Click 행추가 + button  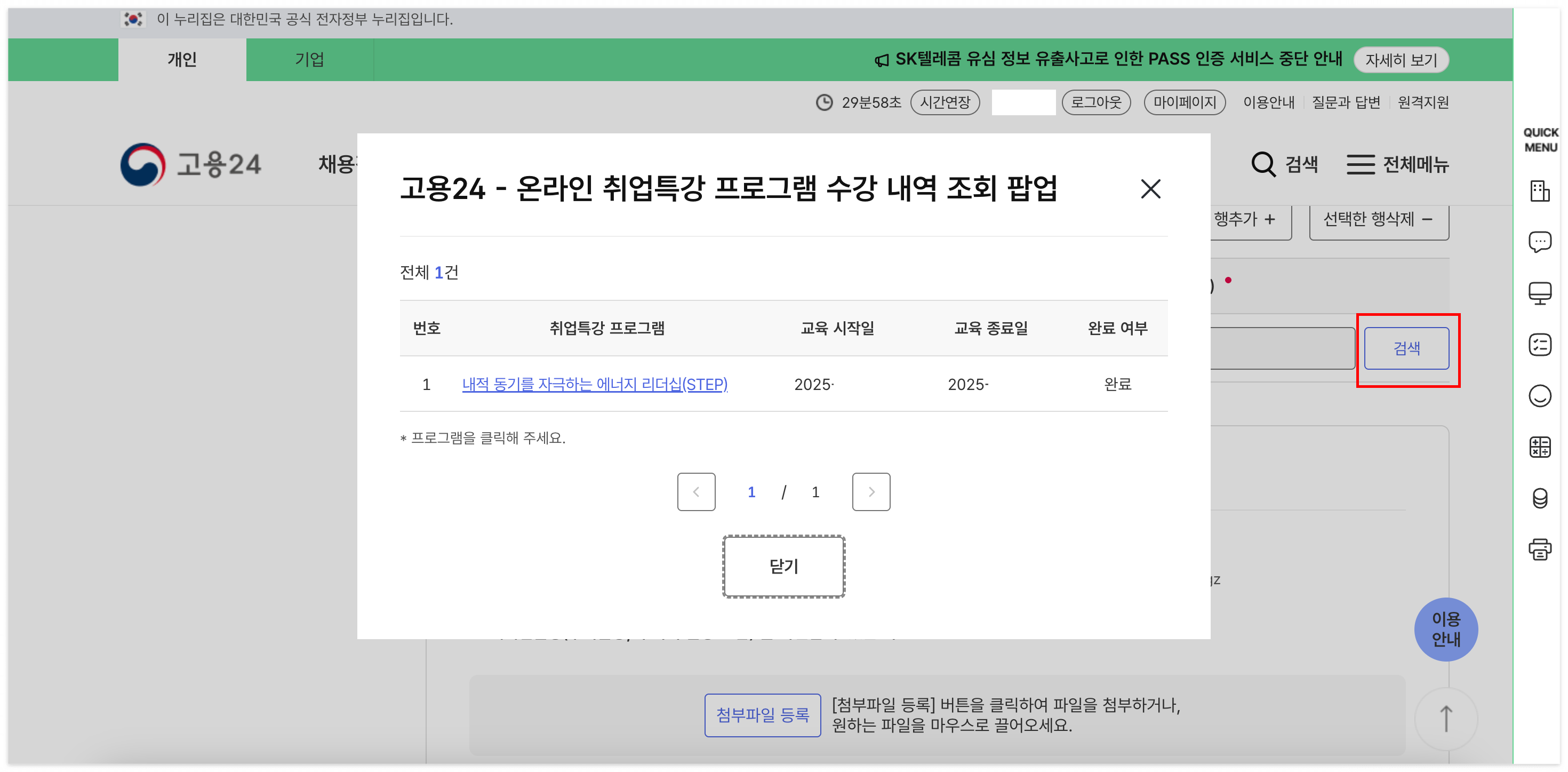point(1250,220)
